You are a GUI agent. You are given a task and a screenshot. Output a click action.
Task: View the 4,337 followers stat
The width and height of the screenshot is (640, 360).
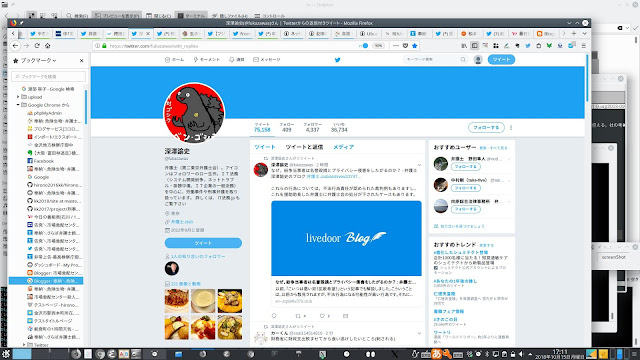pos(312,127)
